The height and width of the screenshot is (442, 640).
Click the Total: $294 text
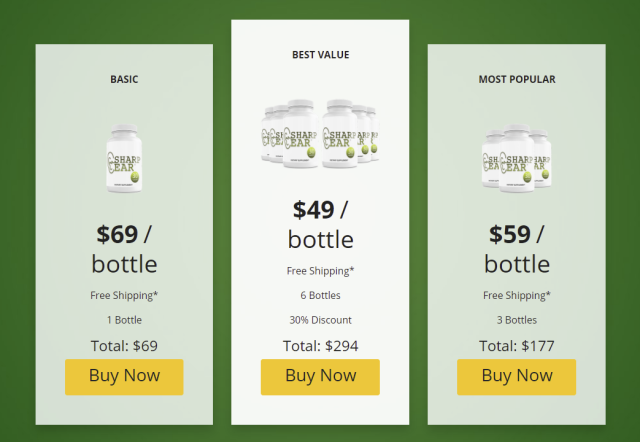click(x=320, y=346)
